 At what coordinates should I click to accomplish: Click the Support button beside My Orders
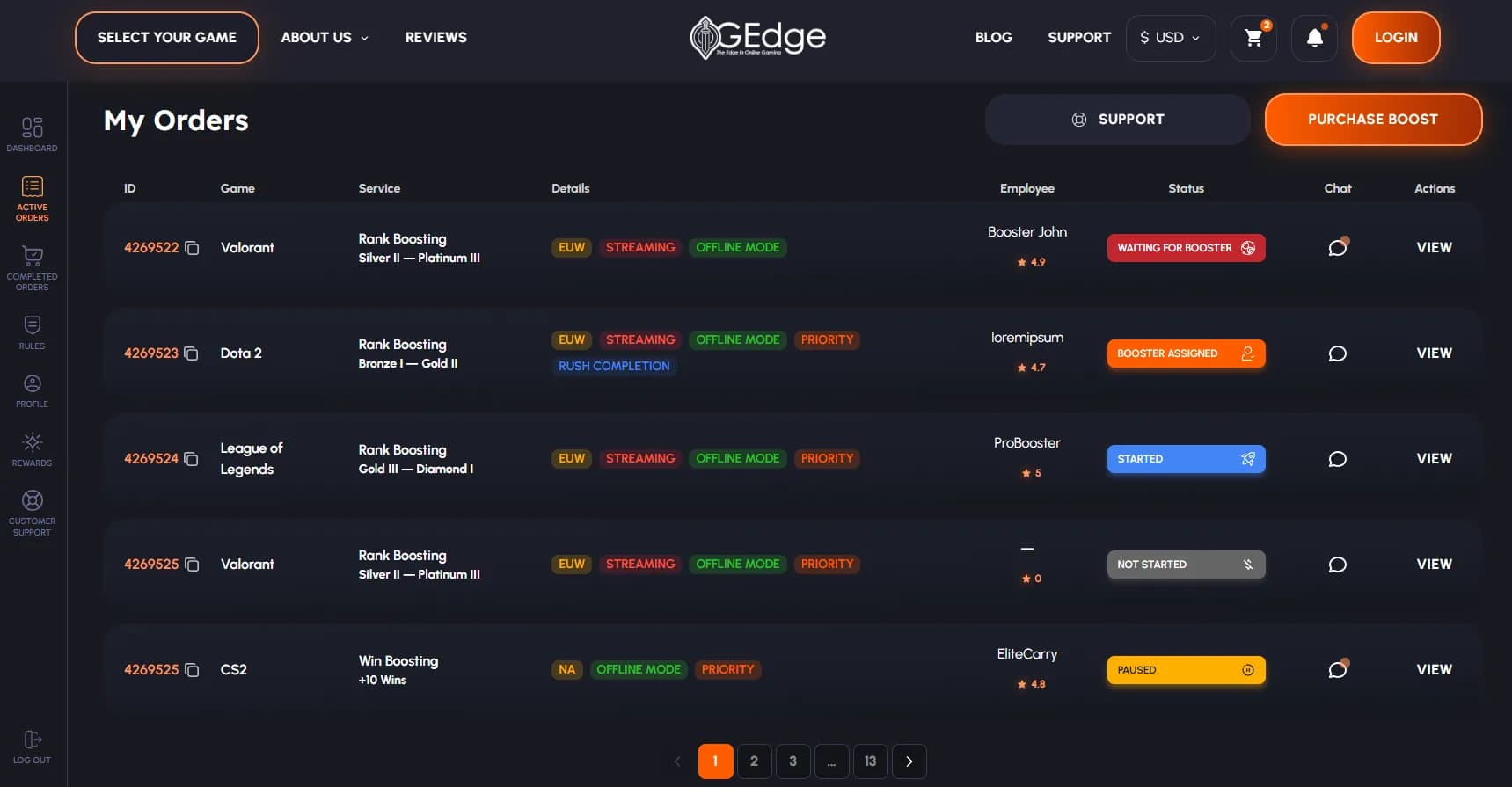pos(1118,120)
